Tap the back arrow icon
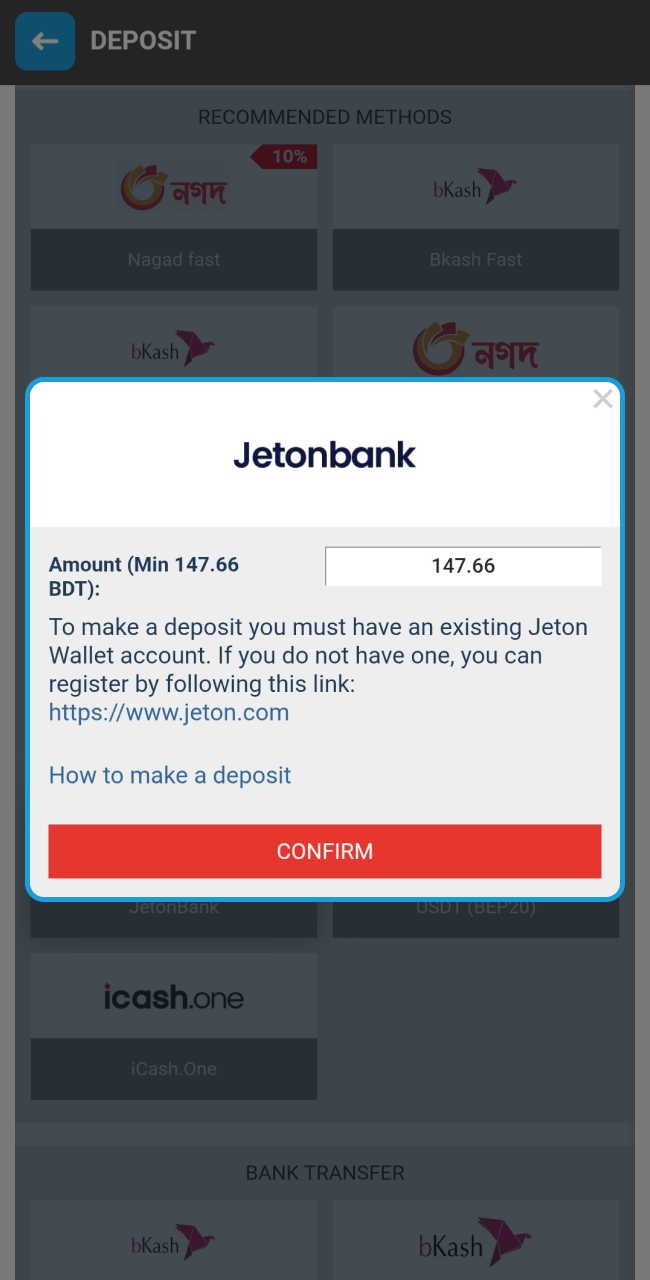The image size is (650, 1280). click(x=45, y=41)
